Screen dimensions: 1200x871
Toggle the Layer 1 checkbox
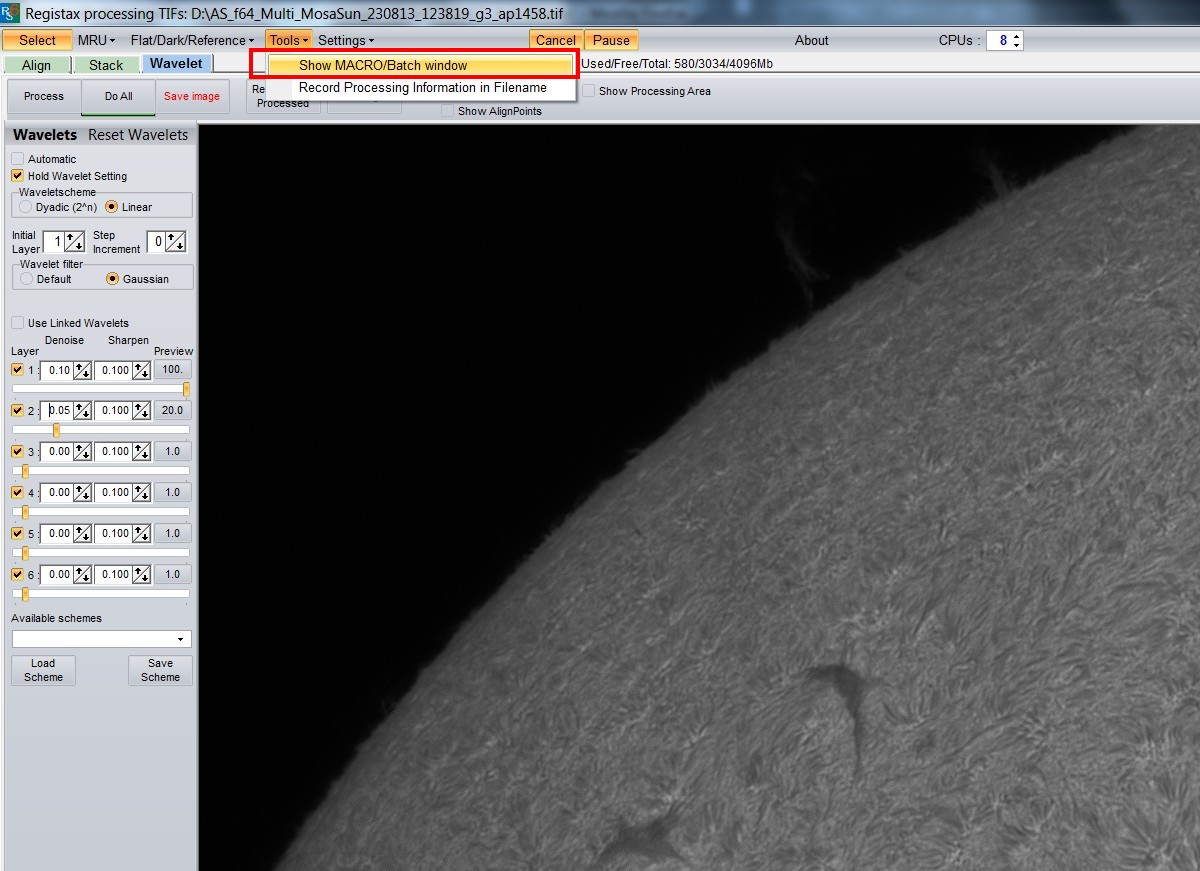click(x=17, y=370)
